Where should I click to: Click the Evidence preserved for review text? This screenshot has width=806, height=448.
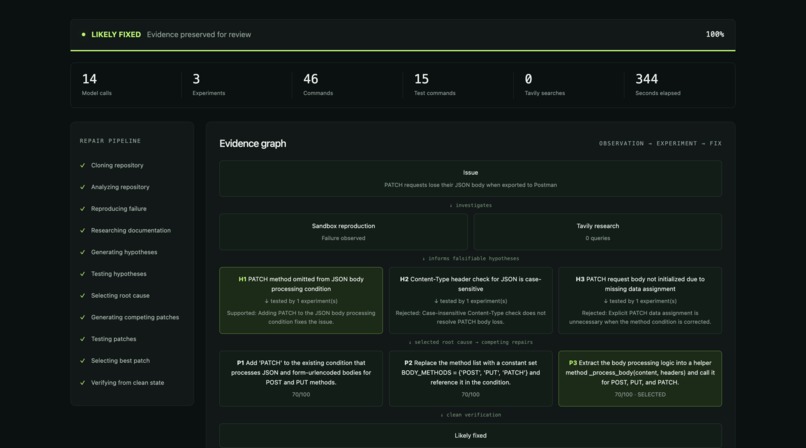(199, 34)
